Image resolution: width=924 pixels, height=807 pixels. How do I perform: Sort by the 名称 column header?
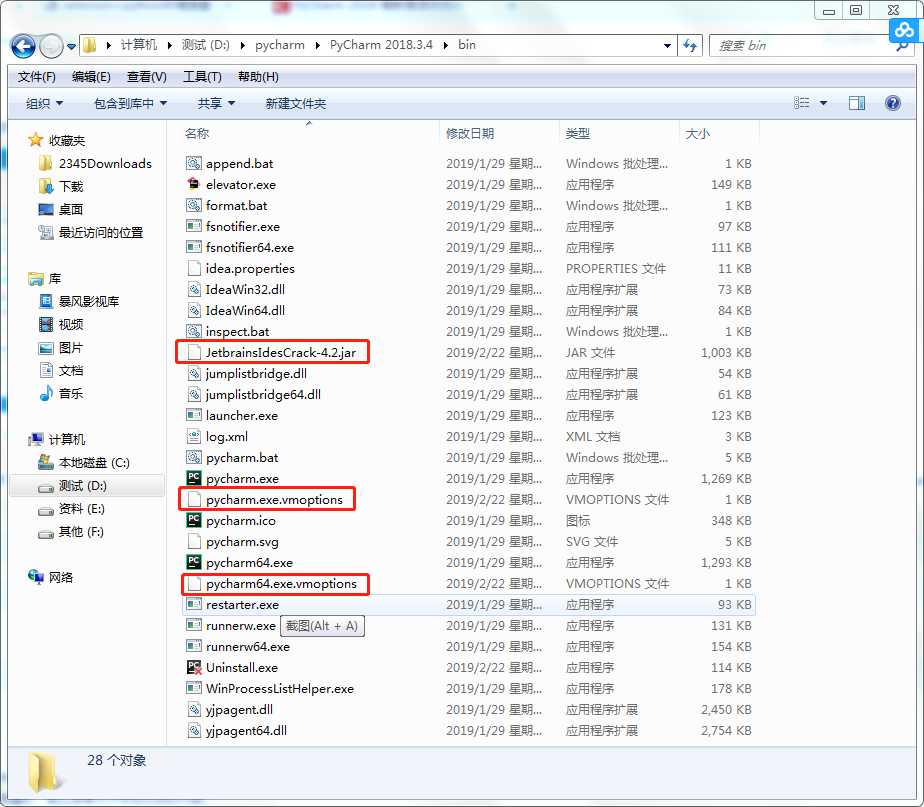coord(197,134)
